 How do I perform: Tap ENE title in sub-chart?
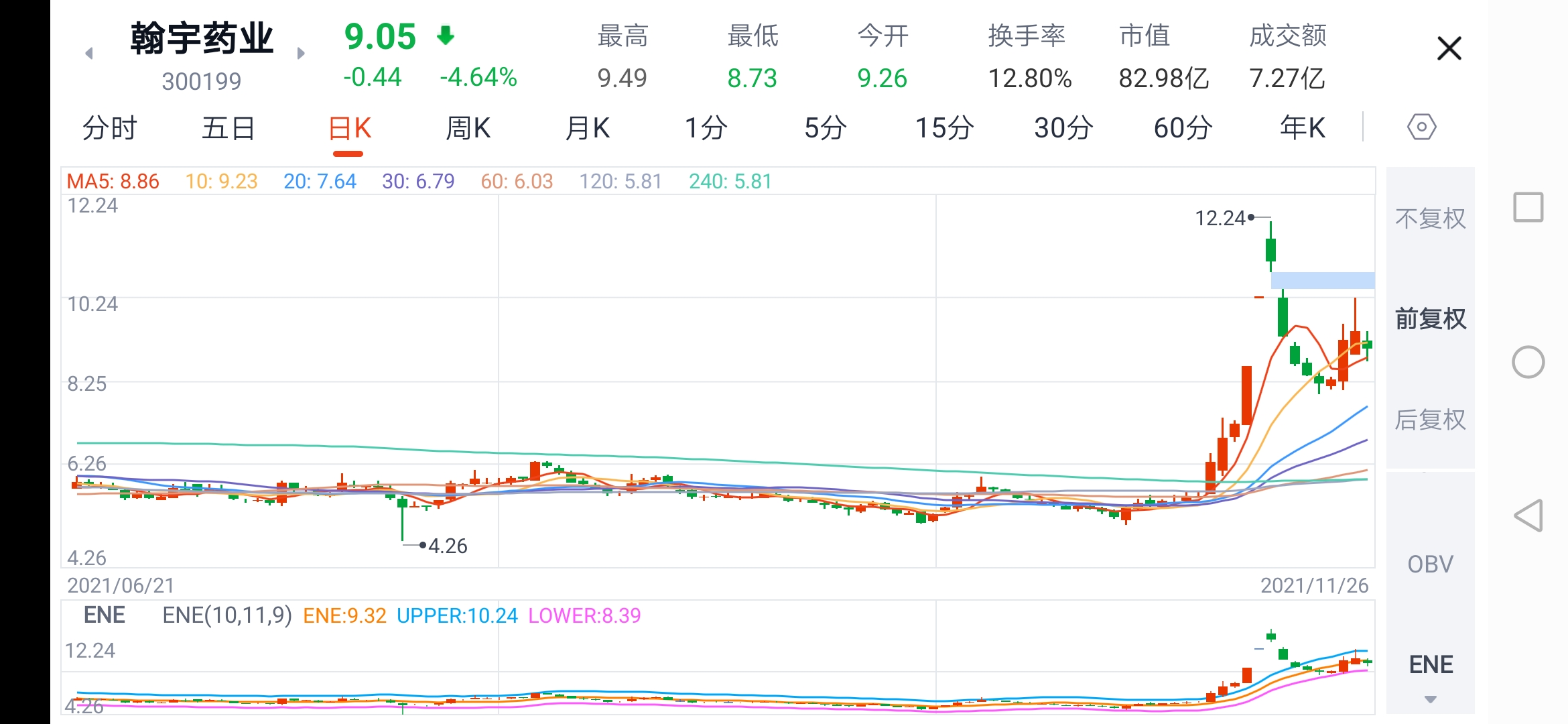tap(105, 615)
